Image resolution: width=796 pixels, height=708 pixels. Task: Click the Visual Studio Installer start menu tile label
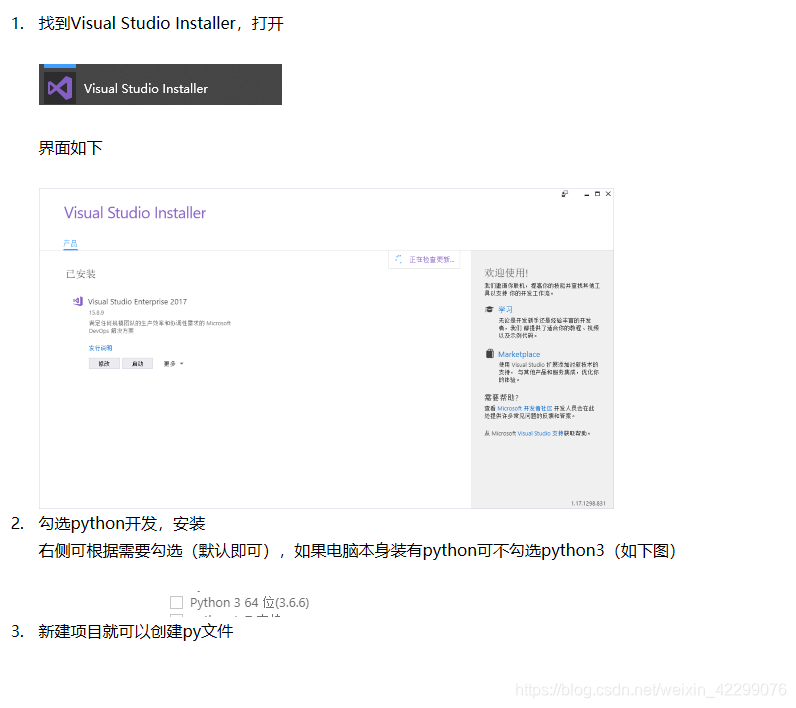146,88
